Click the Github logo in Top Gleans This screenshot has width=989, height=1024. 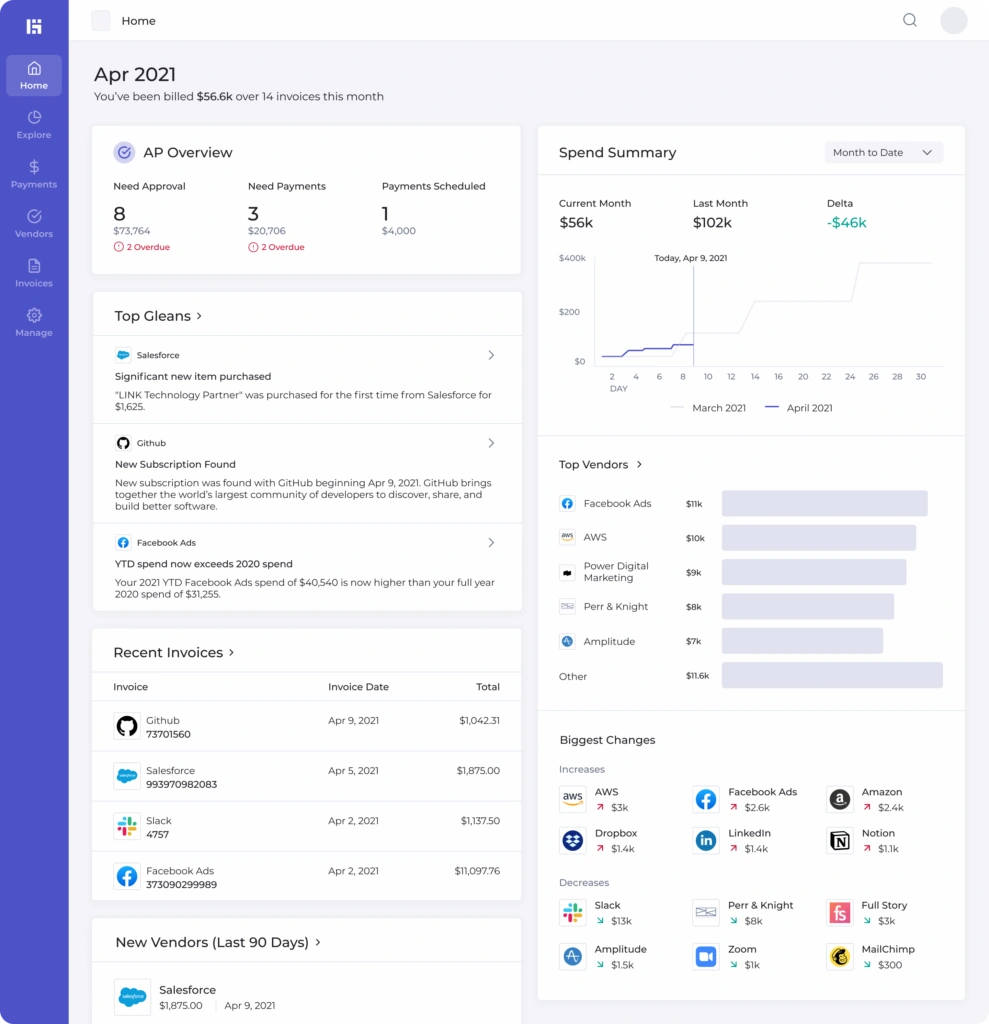[123, 443]
